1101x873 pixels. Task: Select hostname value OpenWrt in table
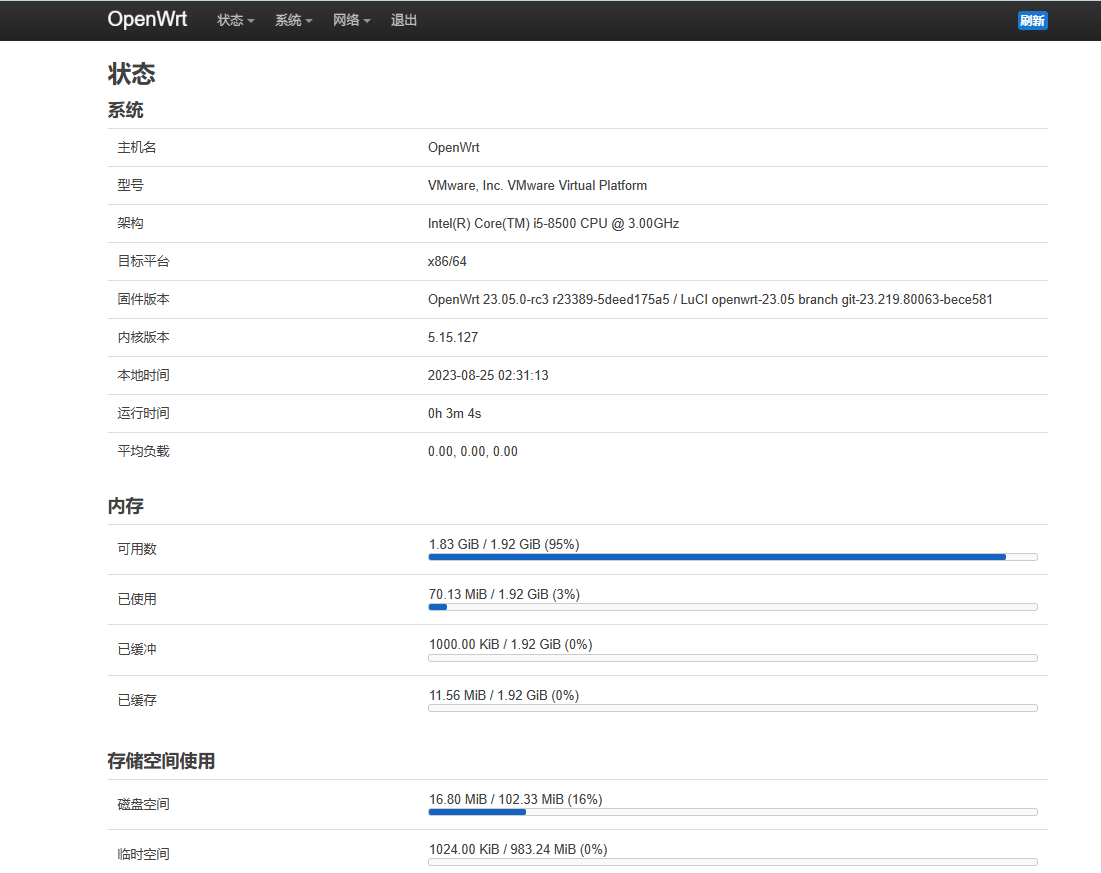tap(454, 147)
